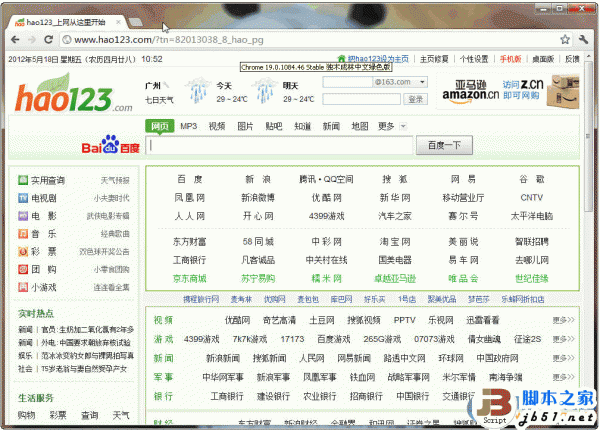Viewport: 600px width, 430px height.
Task: Select the MP3 search tab
Action: click(188, 126)
